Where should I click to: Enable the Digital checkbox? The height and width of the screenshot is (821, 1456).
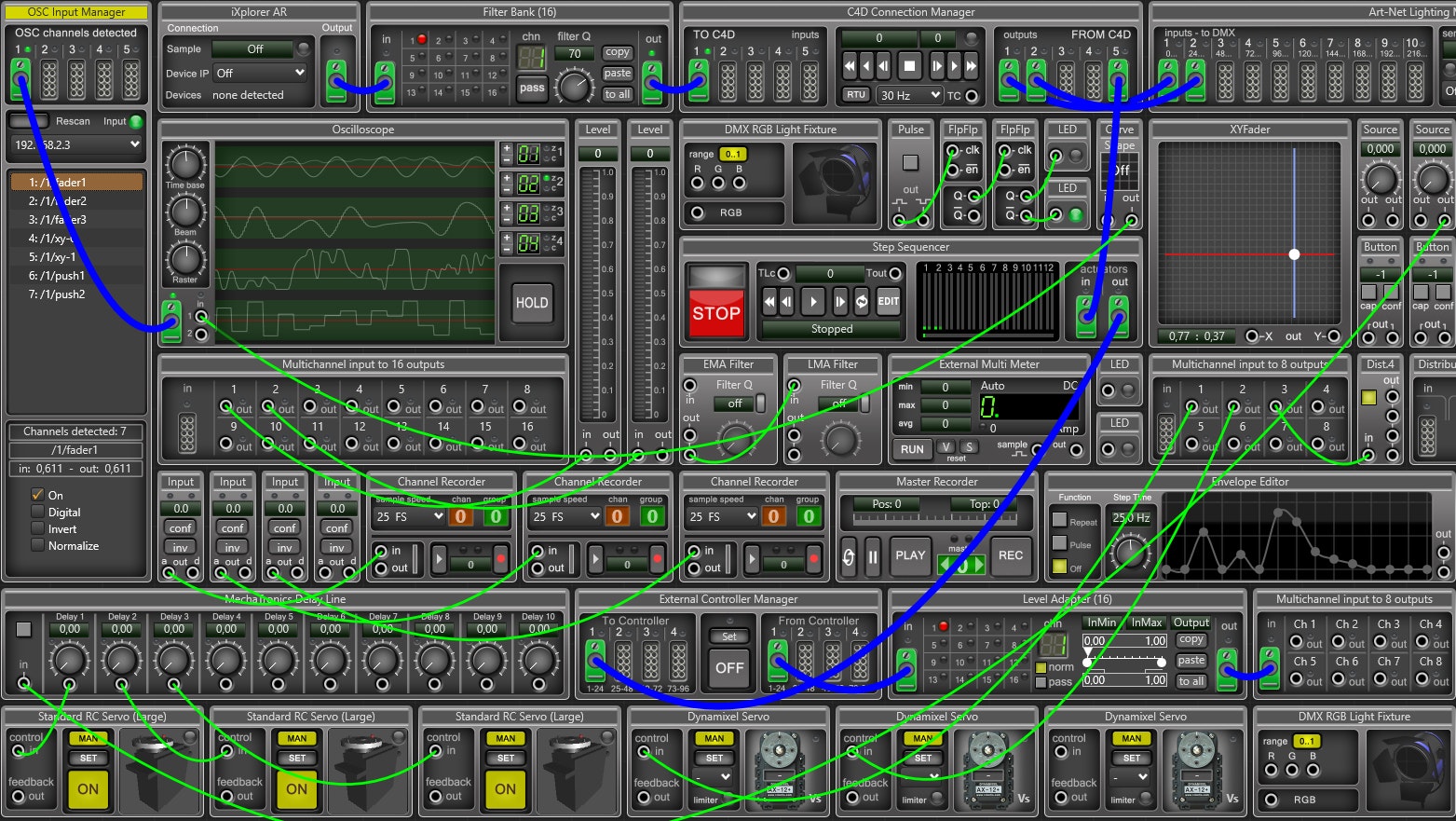click(37, 512)
